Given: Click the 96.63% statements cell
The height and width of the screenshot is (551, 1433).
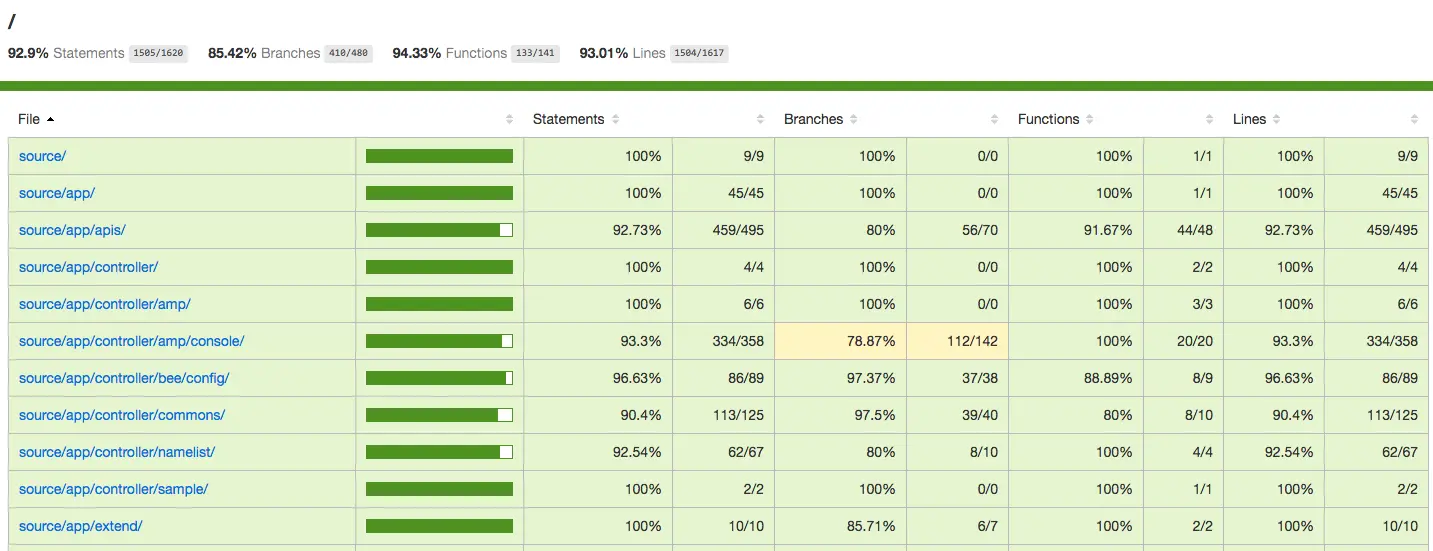Looking at the screenshot, I should coord(598,378).
